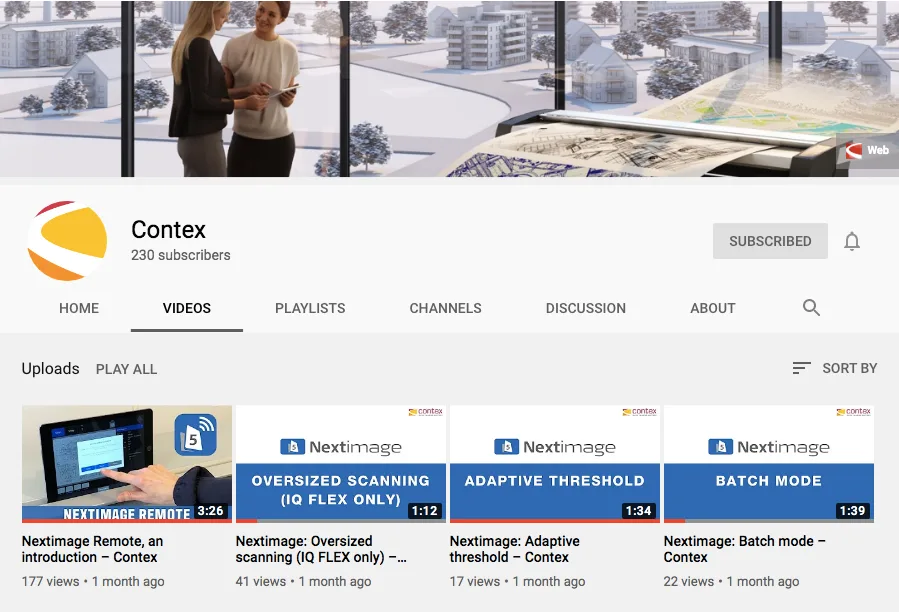899x612 pixels.
Task: Open the DISCUSSION tab
Action: pyautogui.click(x=586, y=308)
